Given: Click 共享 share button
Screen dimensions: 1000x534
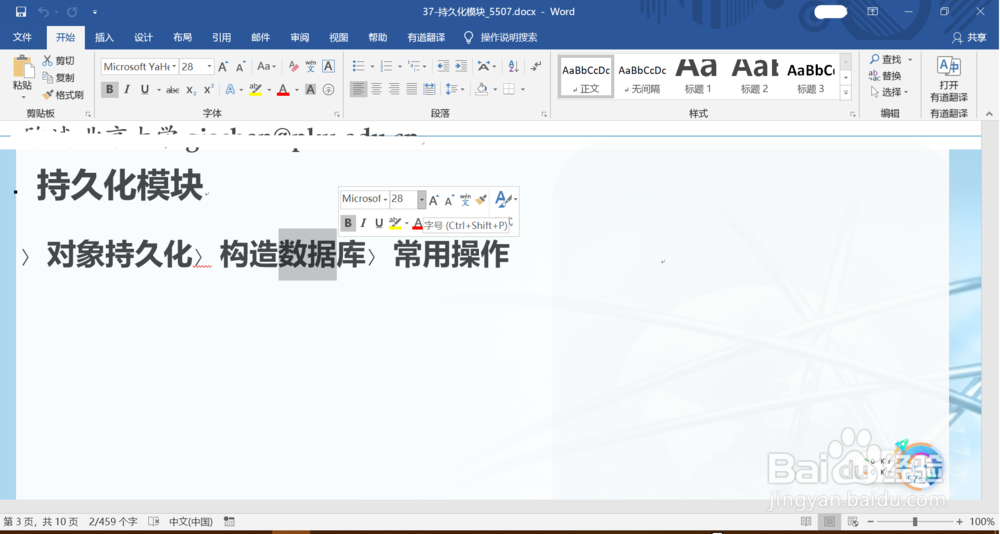Looking at the screenshot, I should [969, 38].
